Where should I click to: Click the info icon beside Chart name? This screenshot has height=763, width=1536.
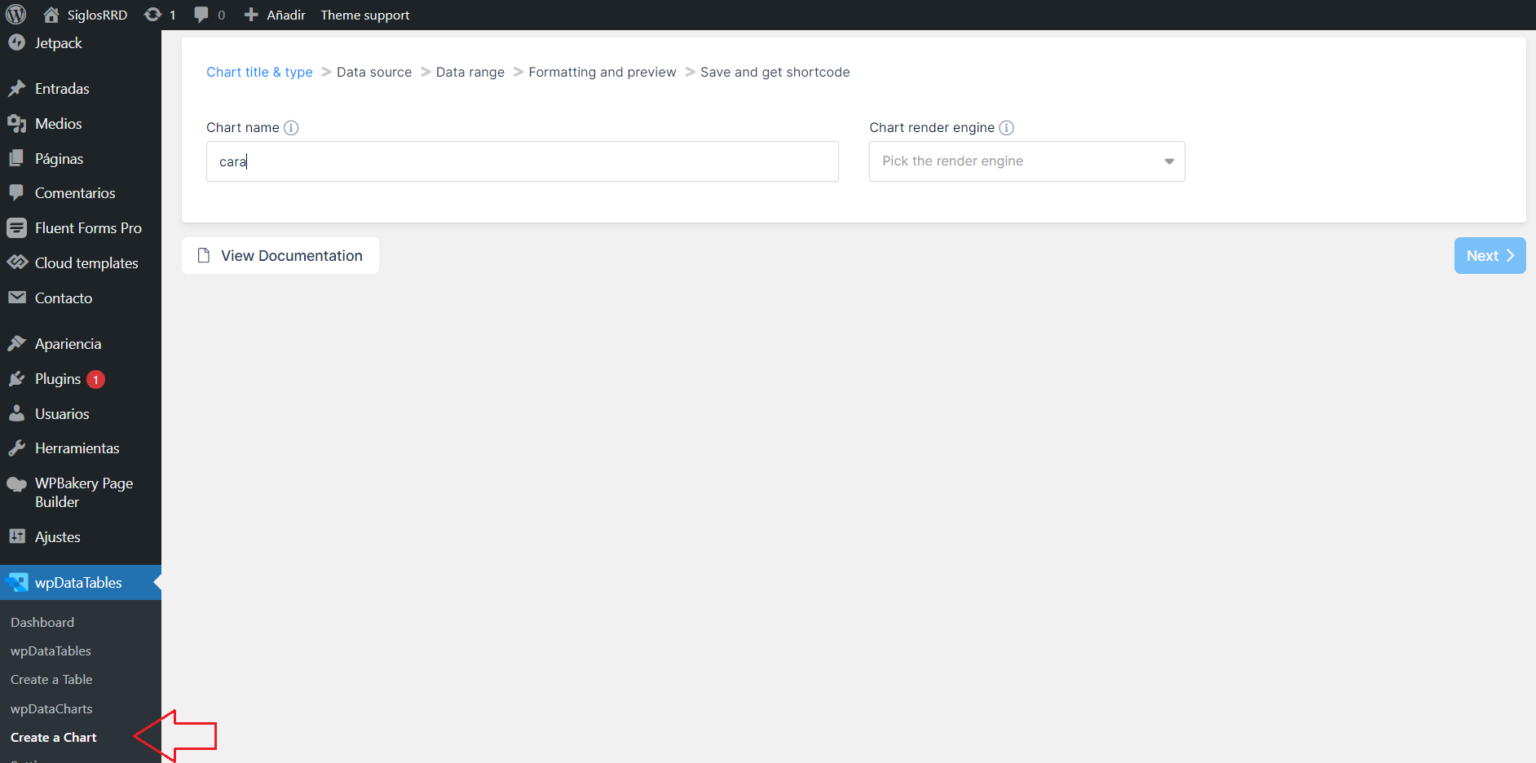291,128
